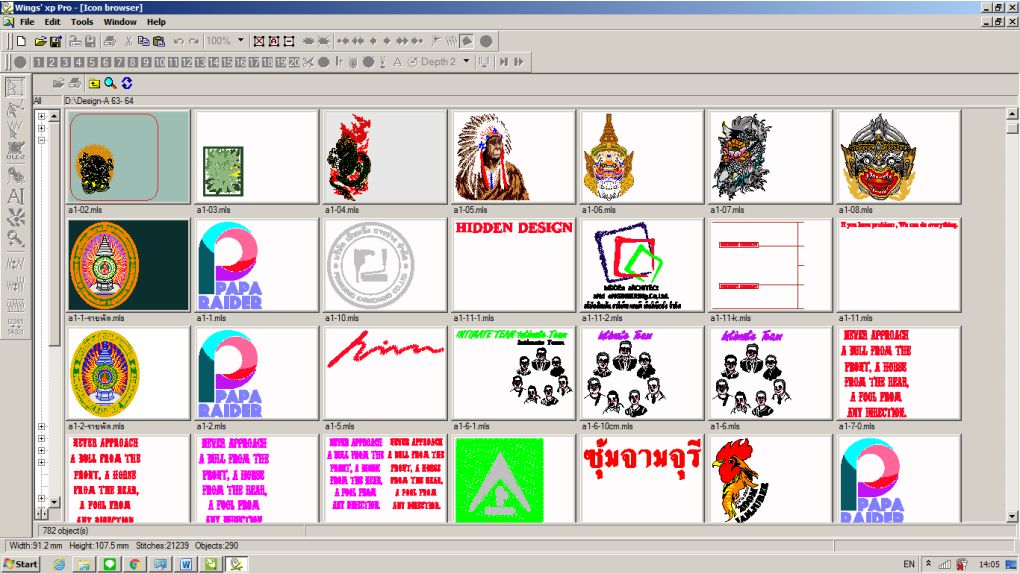Select the lettering AI tool in sidebar
Image resolution: width=1020 pixels, height=574 pixels.
coord(15,196)
